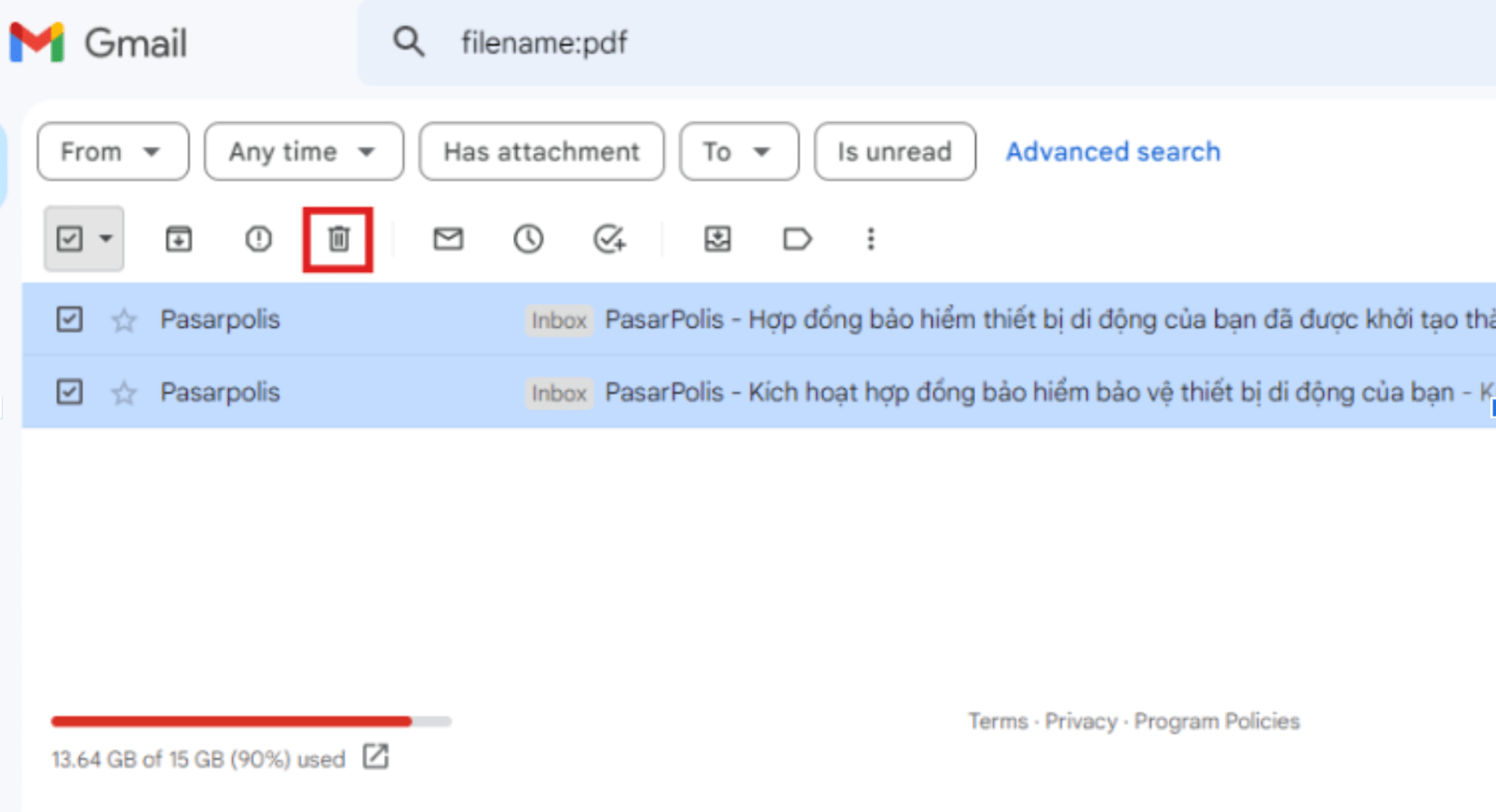Archive the selected emails
Image resolution: width=1496 pixels, height=812 pixels.
[x=178, y=239]
